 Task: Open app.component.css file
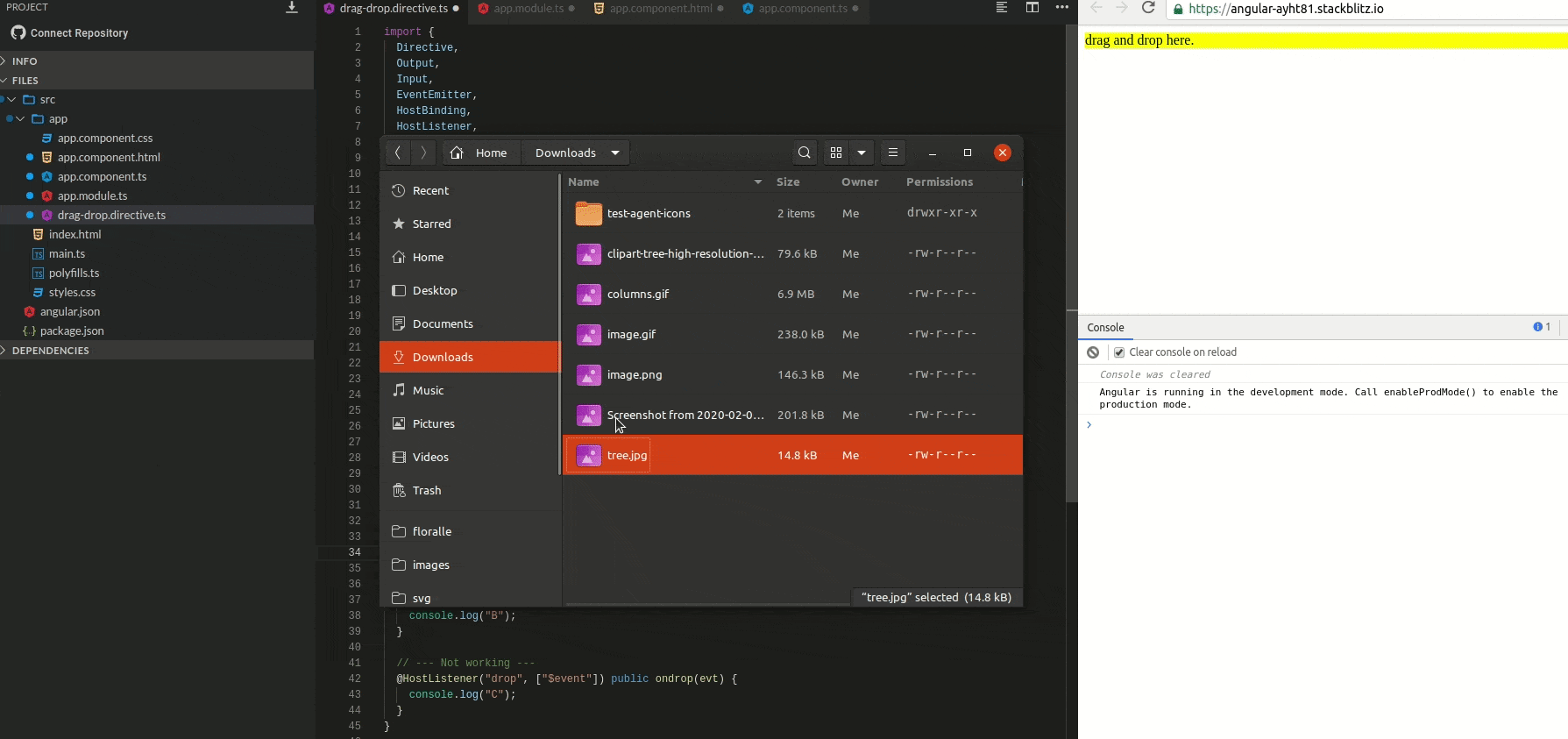105,139
